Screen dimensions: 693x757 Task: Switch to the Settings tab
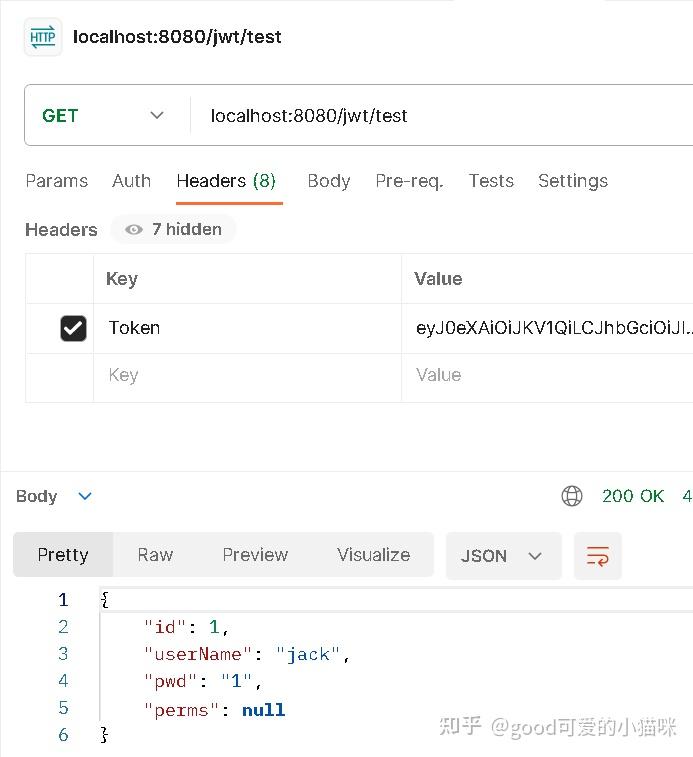point(573,181)
